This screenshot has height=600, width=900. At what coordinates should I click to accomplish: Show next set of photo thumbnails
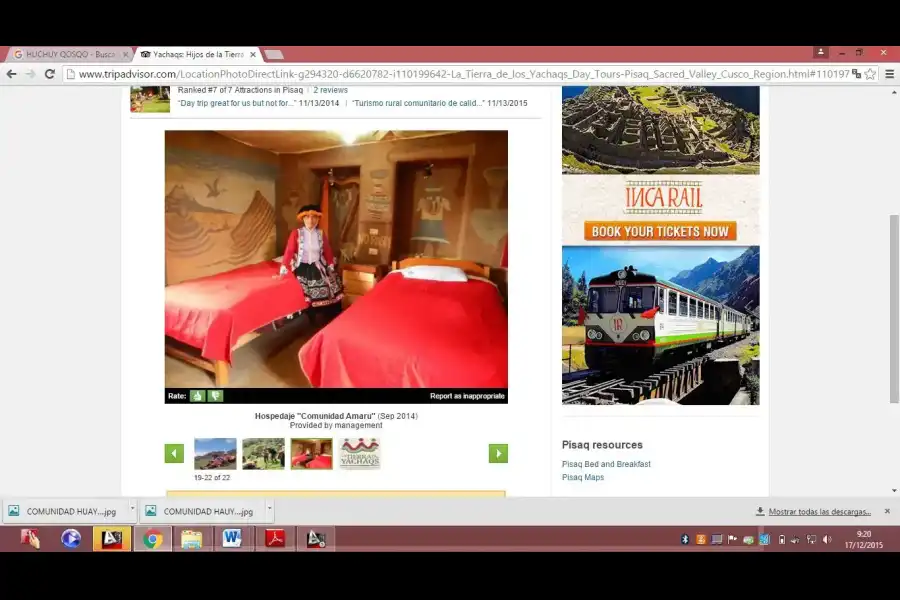(x=498, y=453)
